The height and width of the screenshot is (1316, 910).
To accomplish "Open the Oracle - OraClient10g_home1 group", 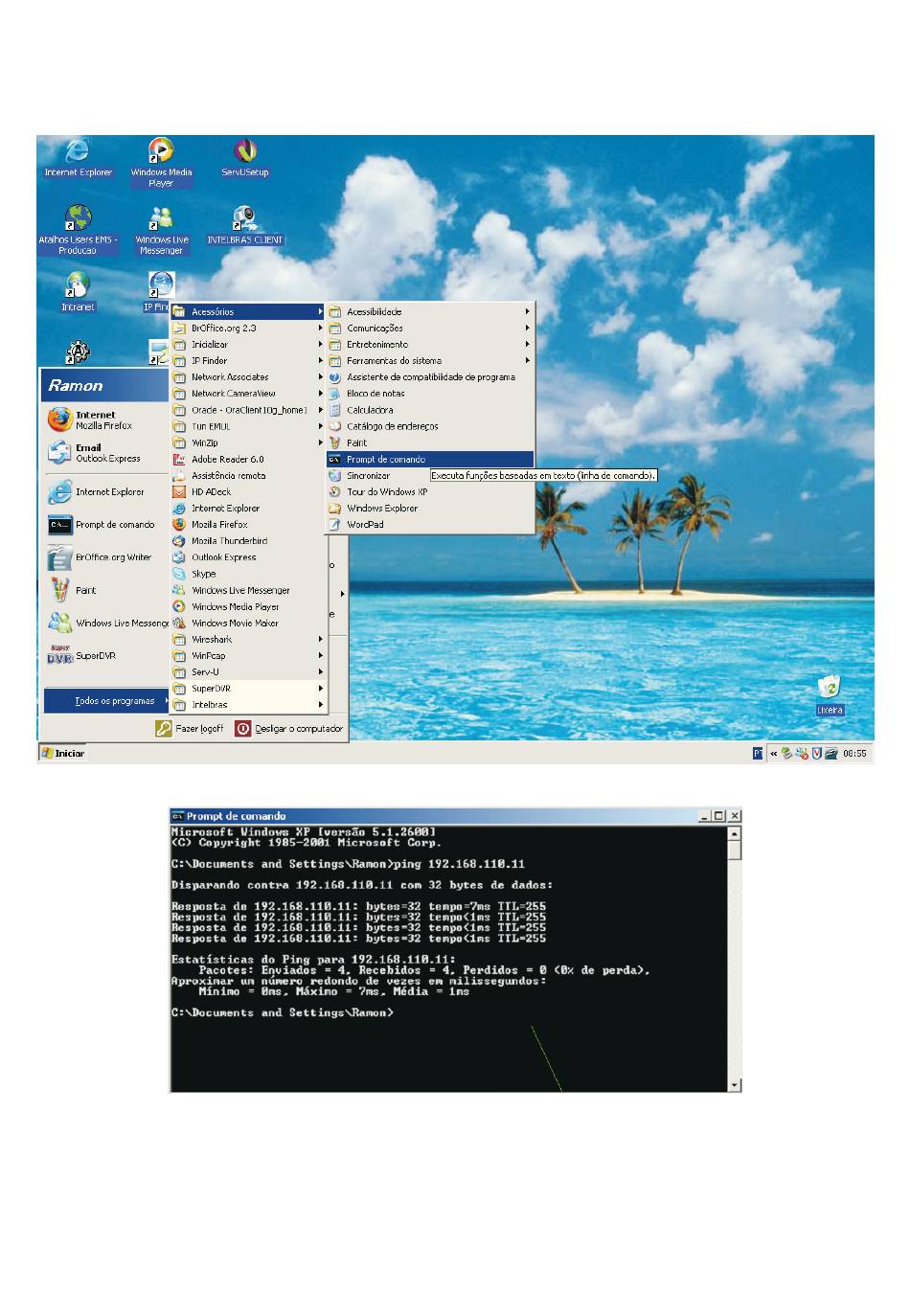I will point(248,410).
